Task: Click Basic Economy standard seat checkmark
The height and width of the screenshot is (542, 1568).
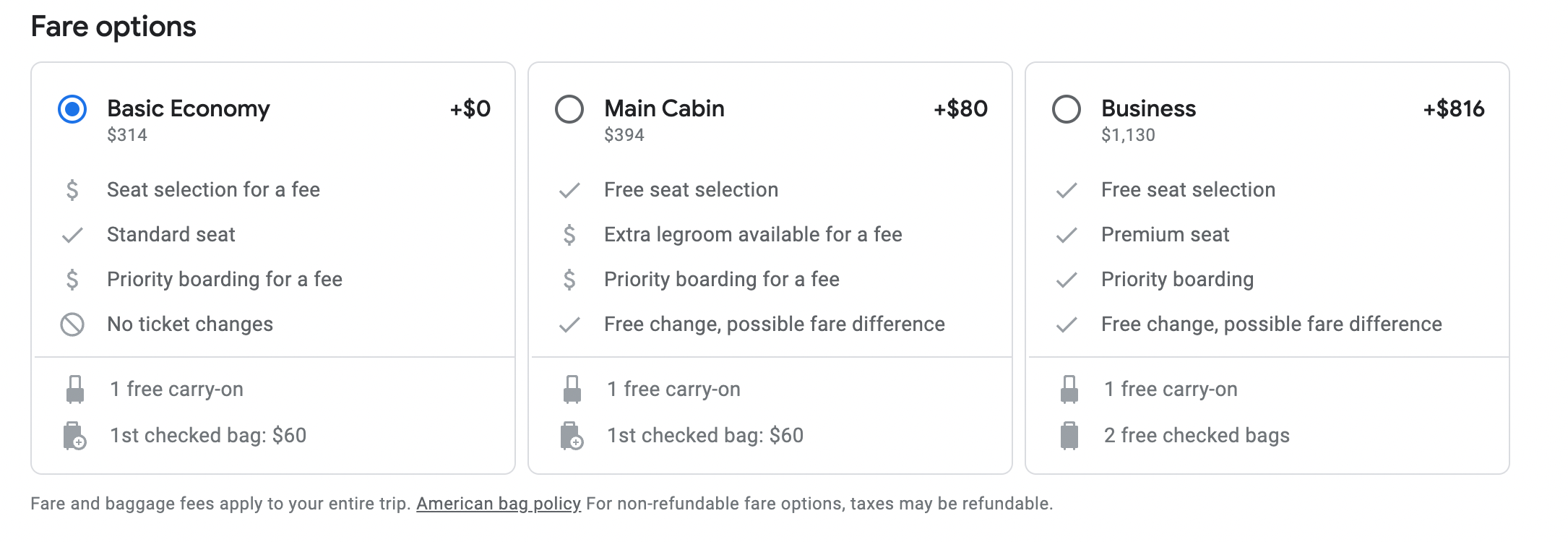Action: tap(72, 235)
